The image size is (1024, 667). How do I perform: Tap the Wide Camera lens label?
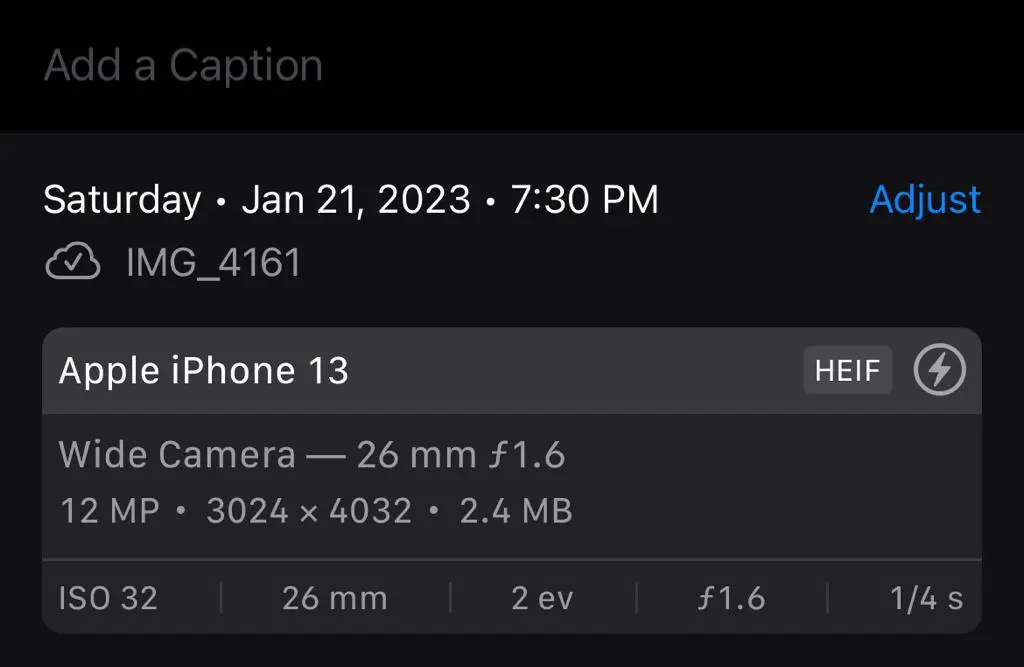pos(177,455)
